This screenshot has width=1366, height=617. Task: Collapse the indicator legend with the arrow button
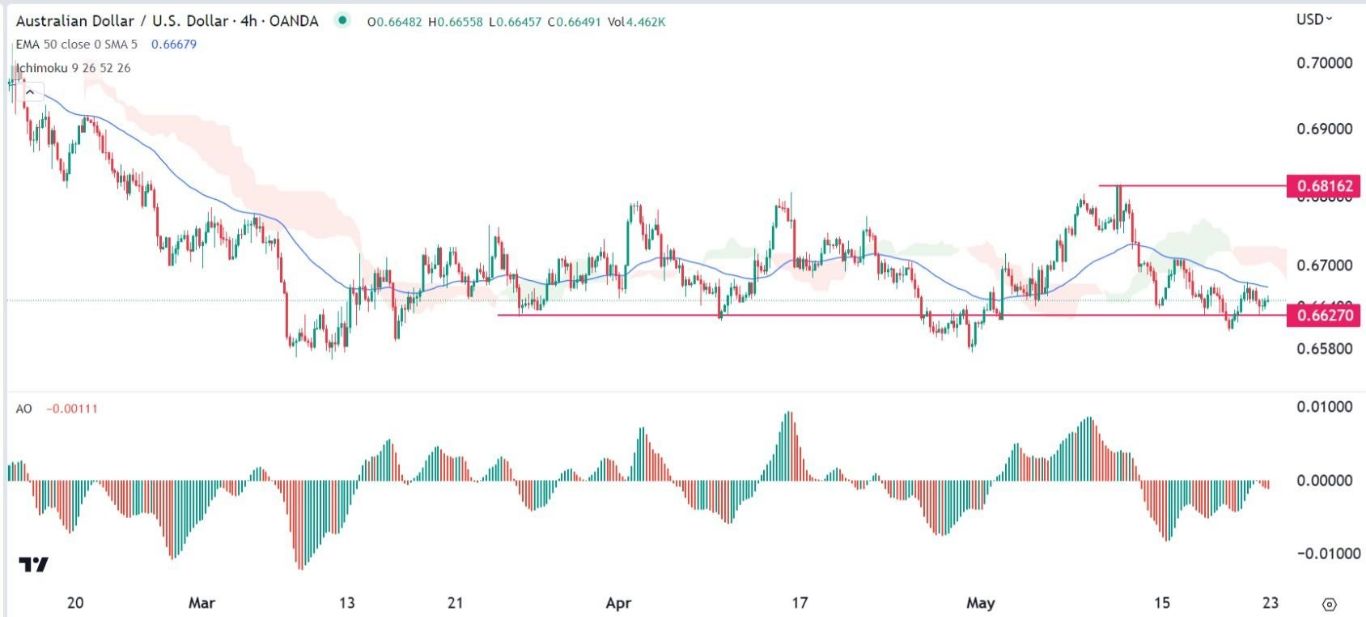tap(30, 92)
